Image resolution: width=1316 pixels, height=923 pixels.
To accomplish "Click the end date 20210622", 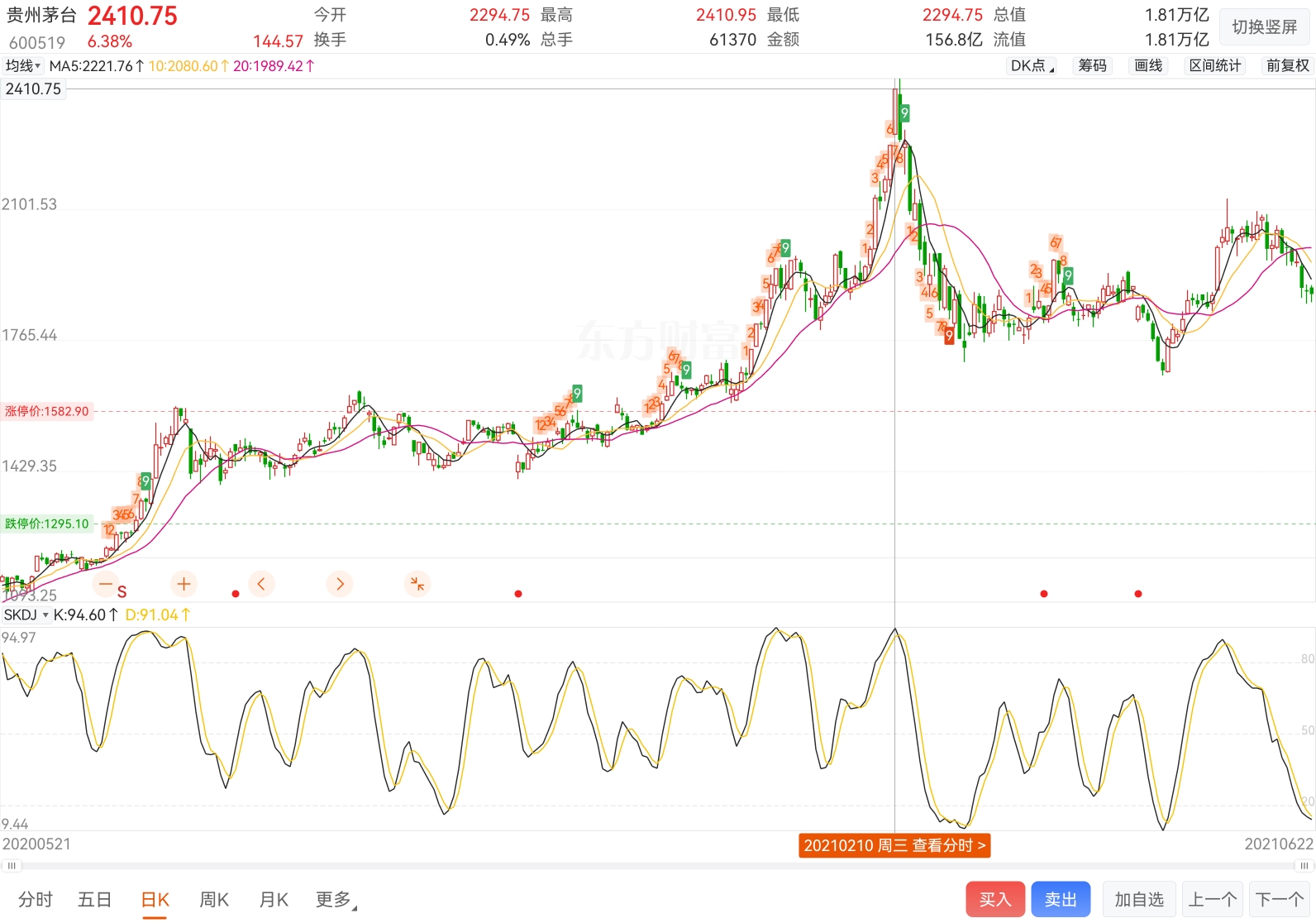I will pos(1279,844).
